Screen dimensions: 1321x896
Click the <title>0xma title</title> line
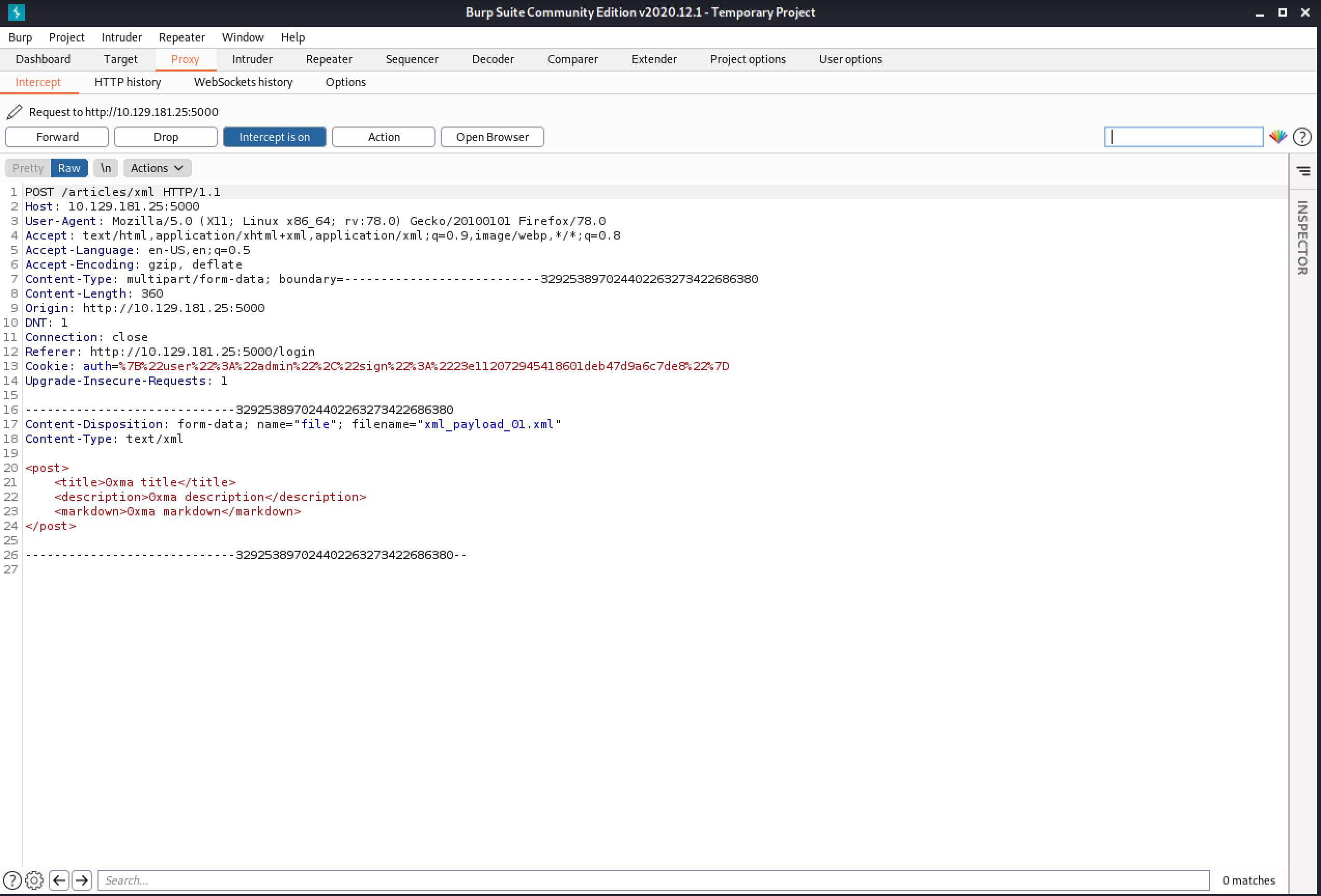coord(145,482)
